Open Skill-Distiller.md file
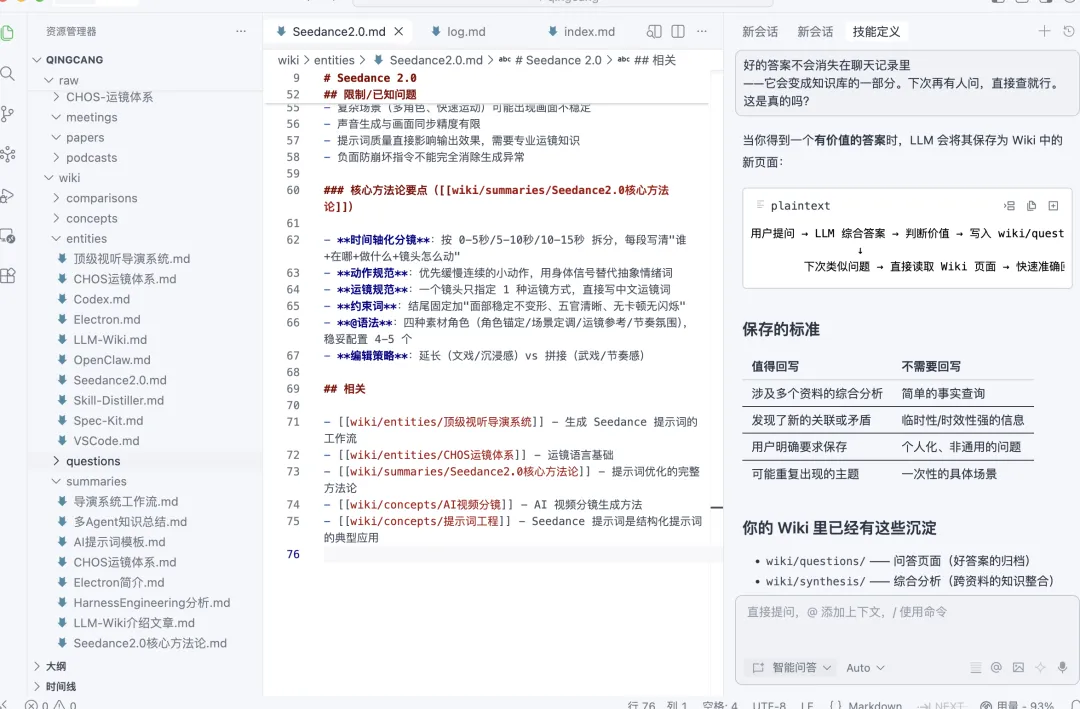 (118, 400)
